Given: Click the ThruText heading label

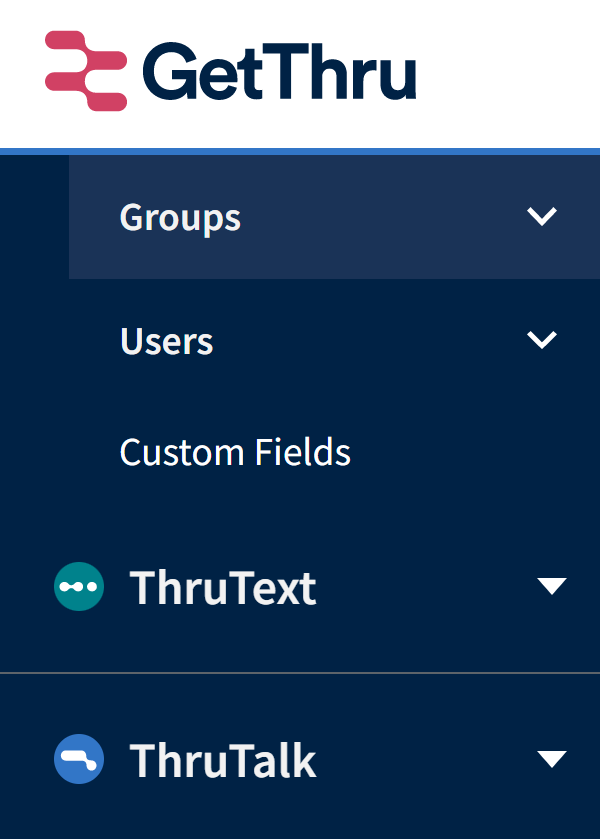Looking at the screenshot, I should 223,588.
